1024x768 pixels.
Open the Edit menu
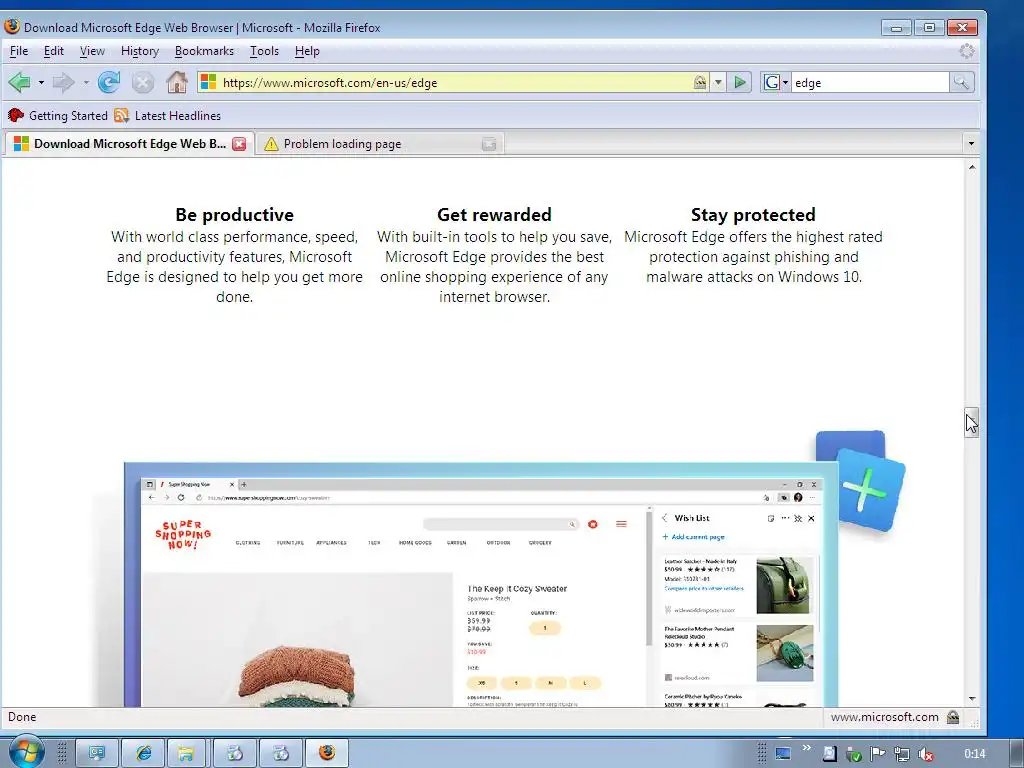pyautogui.click(x=54, y=51)
